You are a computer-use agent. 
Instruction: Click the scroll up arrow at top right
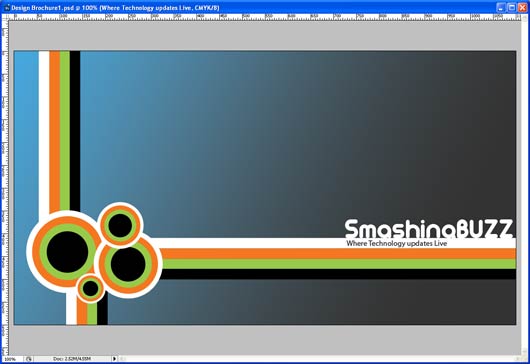[524, 17]
